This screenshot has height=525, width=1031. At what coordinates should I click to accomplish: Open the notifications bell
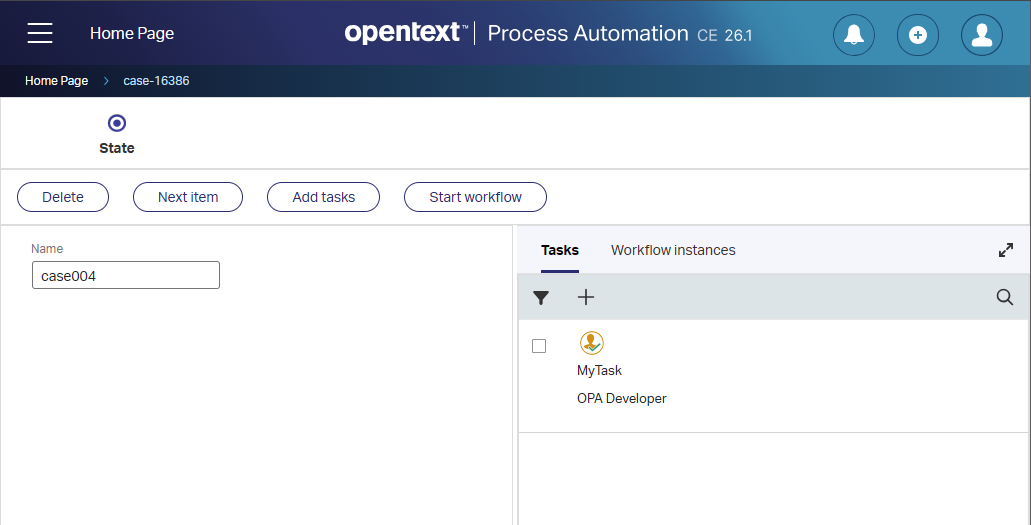pos(854,35)
